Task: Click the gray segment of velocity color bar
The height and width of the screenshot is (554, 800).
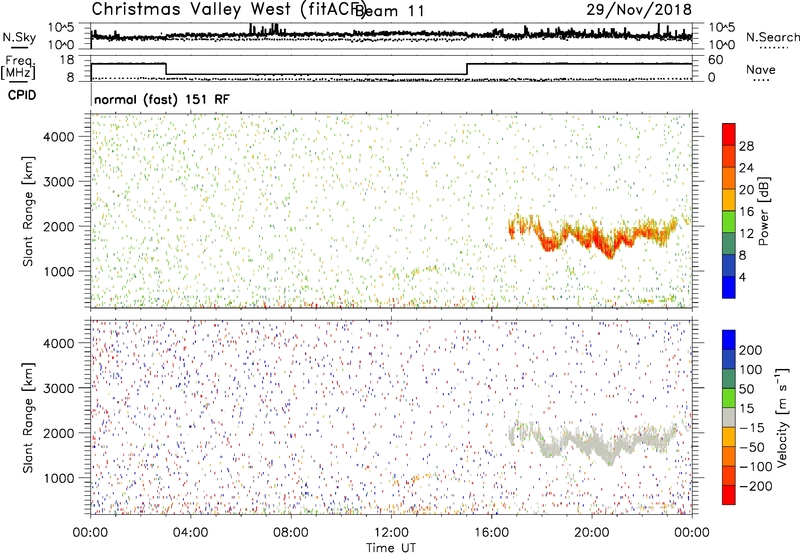Action: (x=729, y=418)
